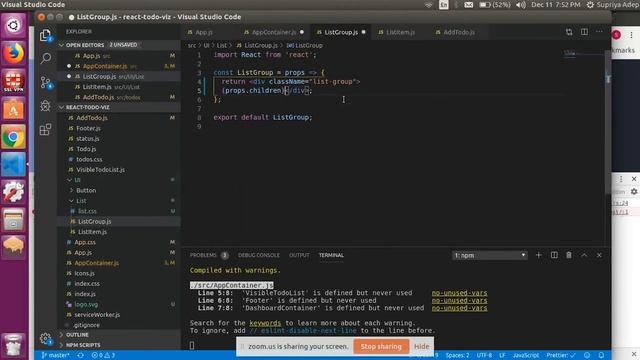This screenshot has height=360, width=640.
Task: Open the OUTPUT panel tab
Action: [x=299, y=255]
